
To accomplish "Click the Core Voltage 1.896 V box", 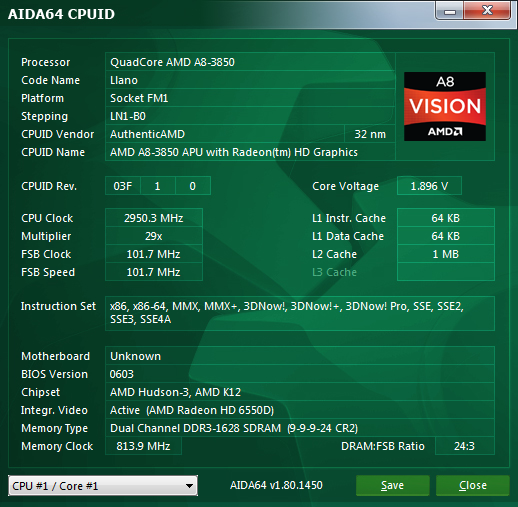I will pyautogui.click(x=429, y=186).
